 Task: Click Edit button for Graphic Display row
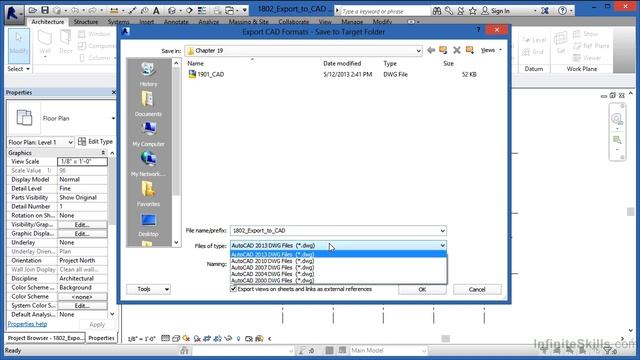[82, 233]
